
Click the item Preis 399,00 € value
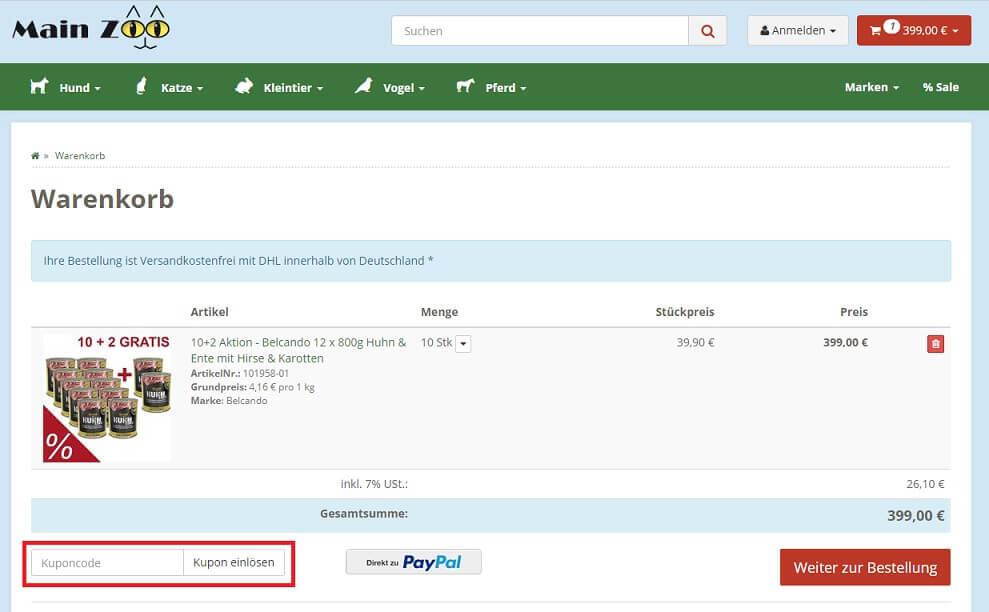point(845,343)
